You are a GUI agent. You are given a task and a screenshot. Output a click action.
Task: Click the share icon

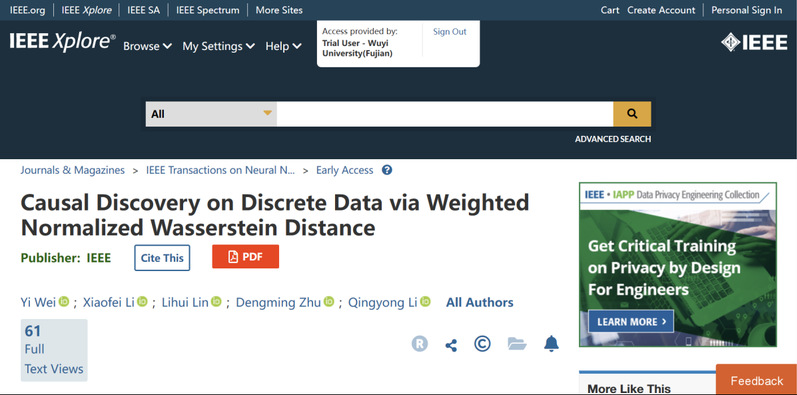click(x=451, y=345)
